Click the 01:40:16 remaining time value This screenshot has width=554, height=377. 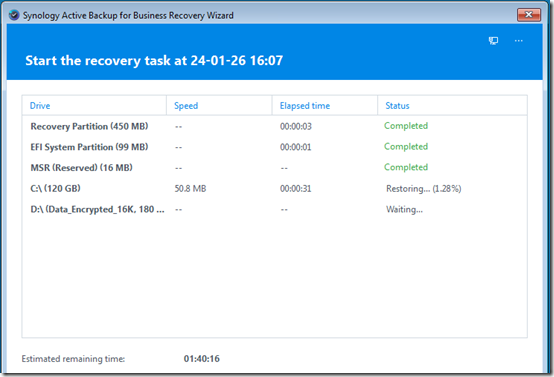(201, 359)
